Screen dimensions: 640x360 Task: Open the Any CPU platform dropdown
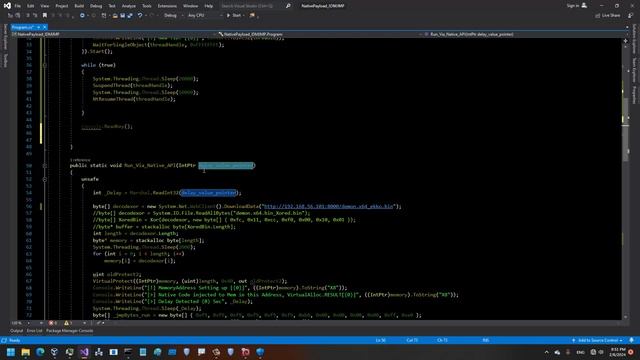tap(204, 16)
